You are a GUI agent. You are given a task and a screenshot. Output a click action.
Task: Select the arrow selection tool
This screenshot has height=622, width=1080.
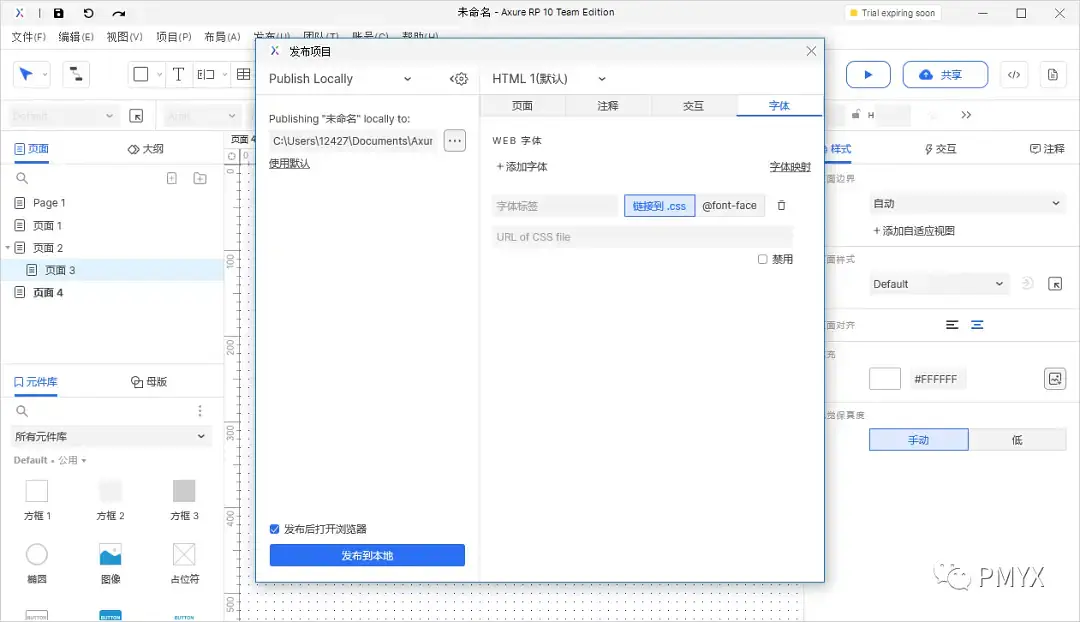tap(25, 73)
